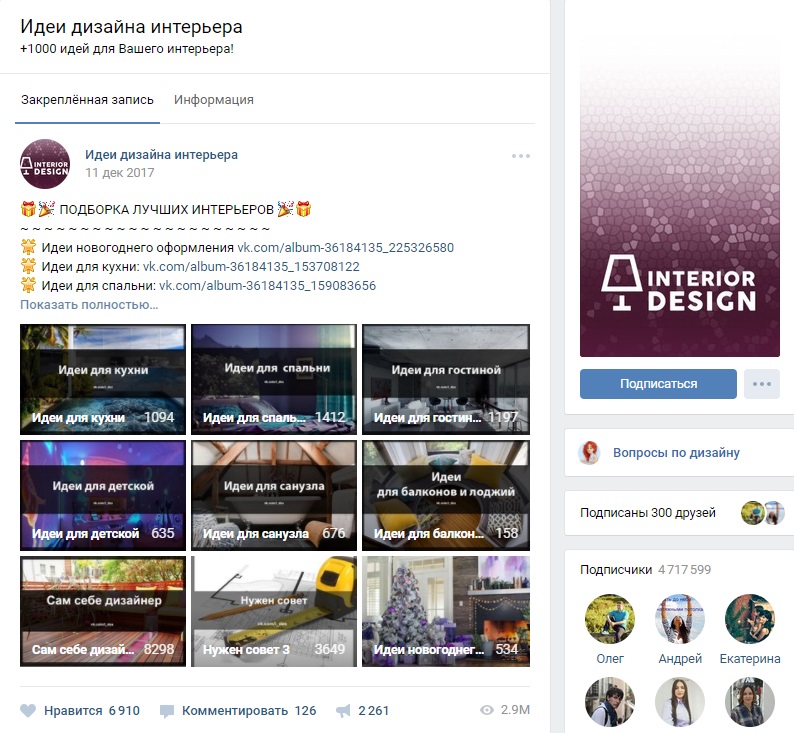The image size is (794, 733).
Task: Click the Interior Design round post avatar
Action: (x=45, y=164)
